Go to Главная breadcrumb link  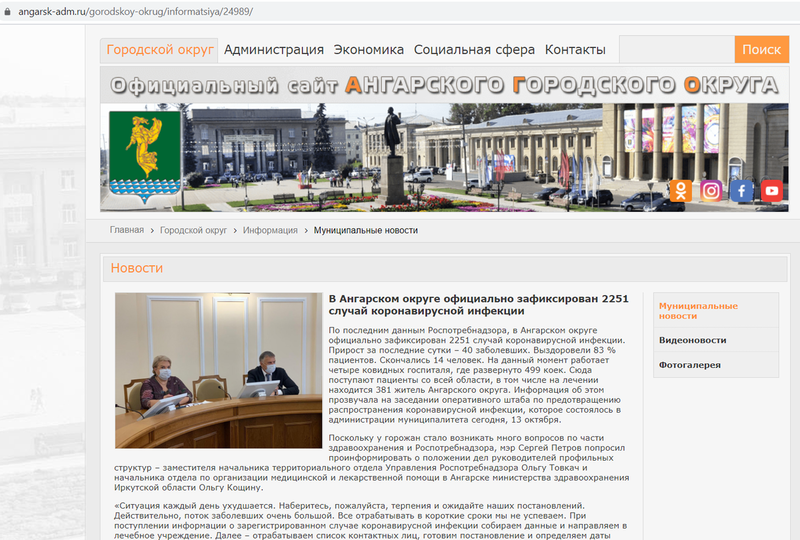point(127,230)
